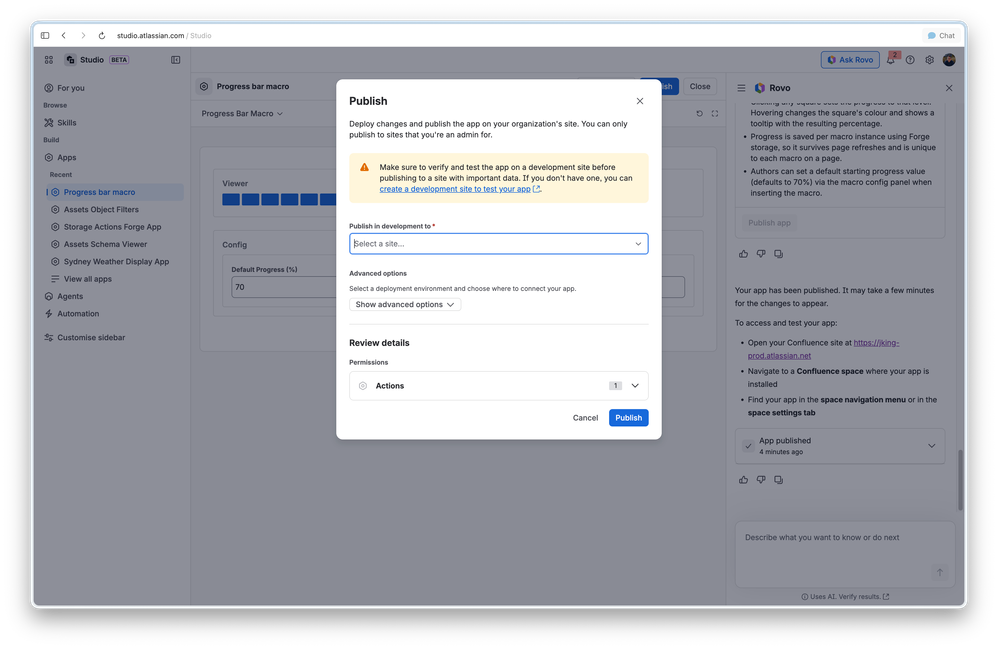Thumbs down the first Rovo response
998x649 pixels.
[761, 254]
